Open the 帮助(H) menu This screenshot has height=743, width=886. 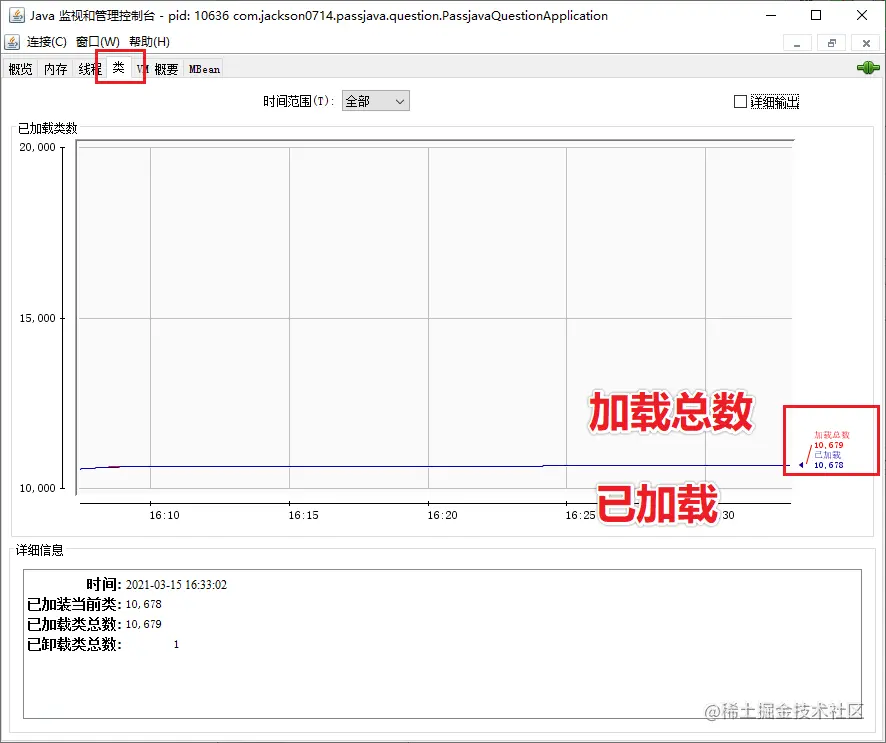point(148,42)
